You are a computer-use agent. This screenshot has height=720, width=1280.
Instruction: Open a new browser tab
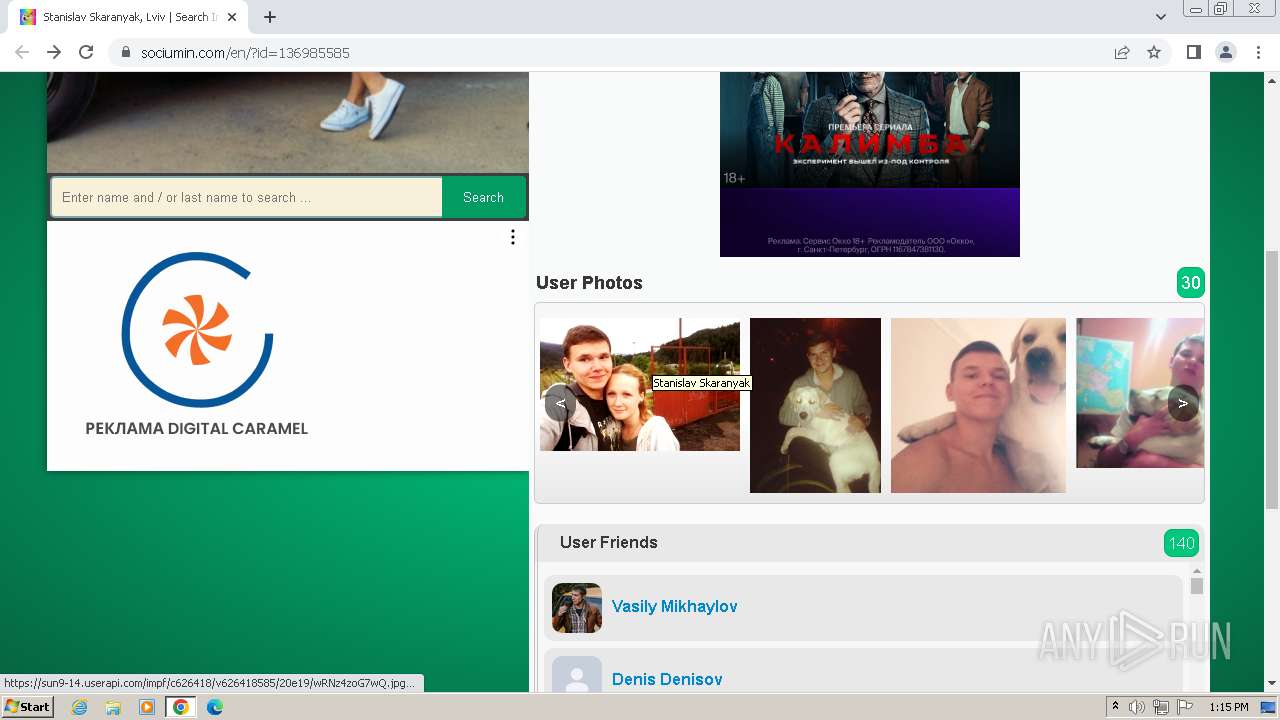(270, 17)
